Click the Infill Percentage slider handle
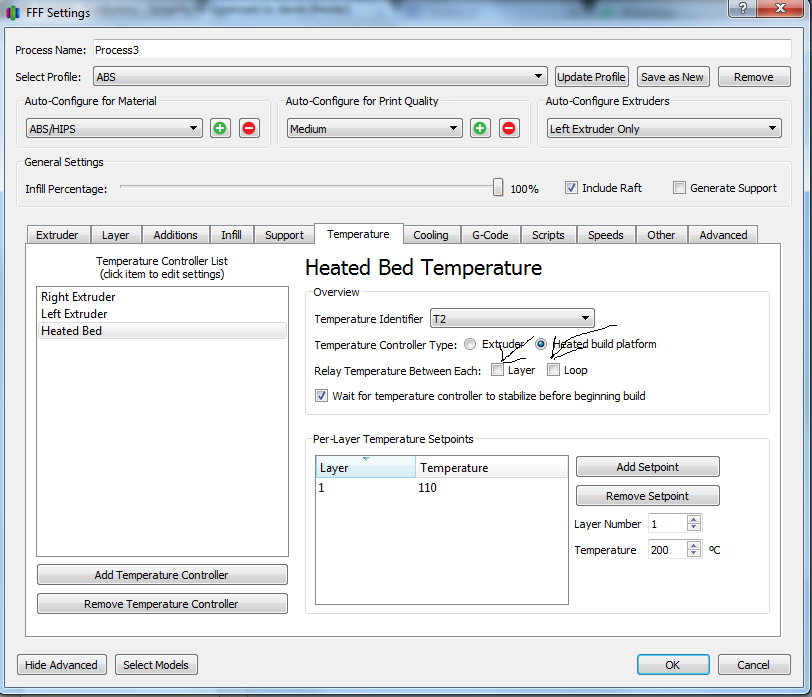This screenshot has height=697, width=812. click(x=498, y=187)
